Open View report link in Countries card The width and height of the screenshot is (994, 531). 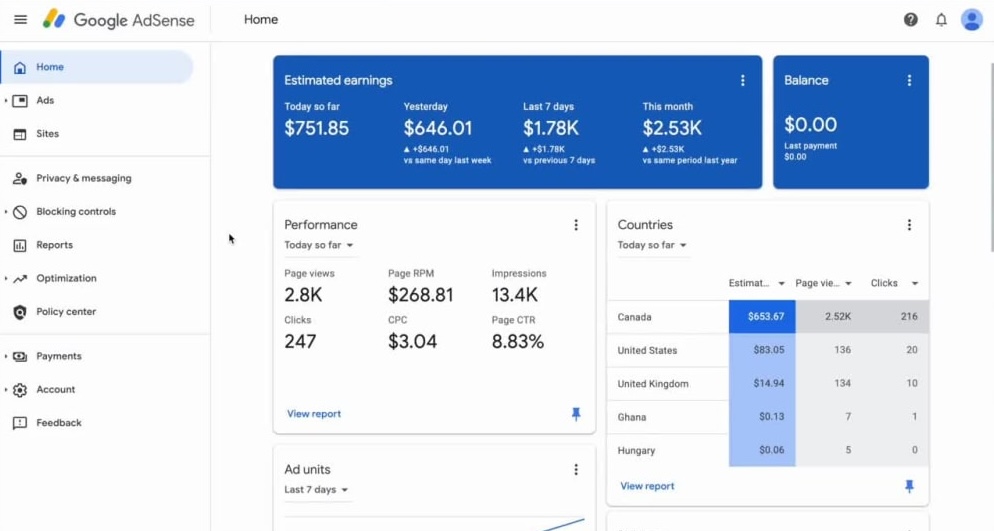(x=647, y=487)
